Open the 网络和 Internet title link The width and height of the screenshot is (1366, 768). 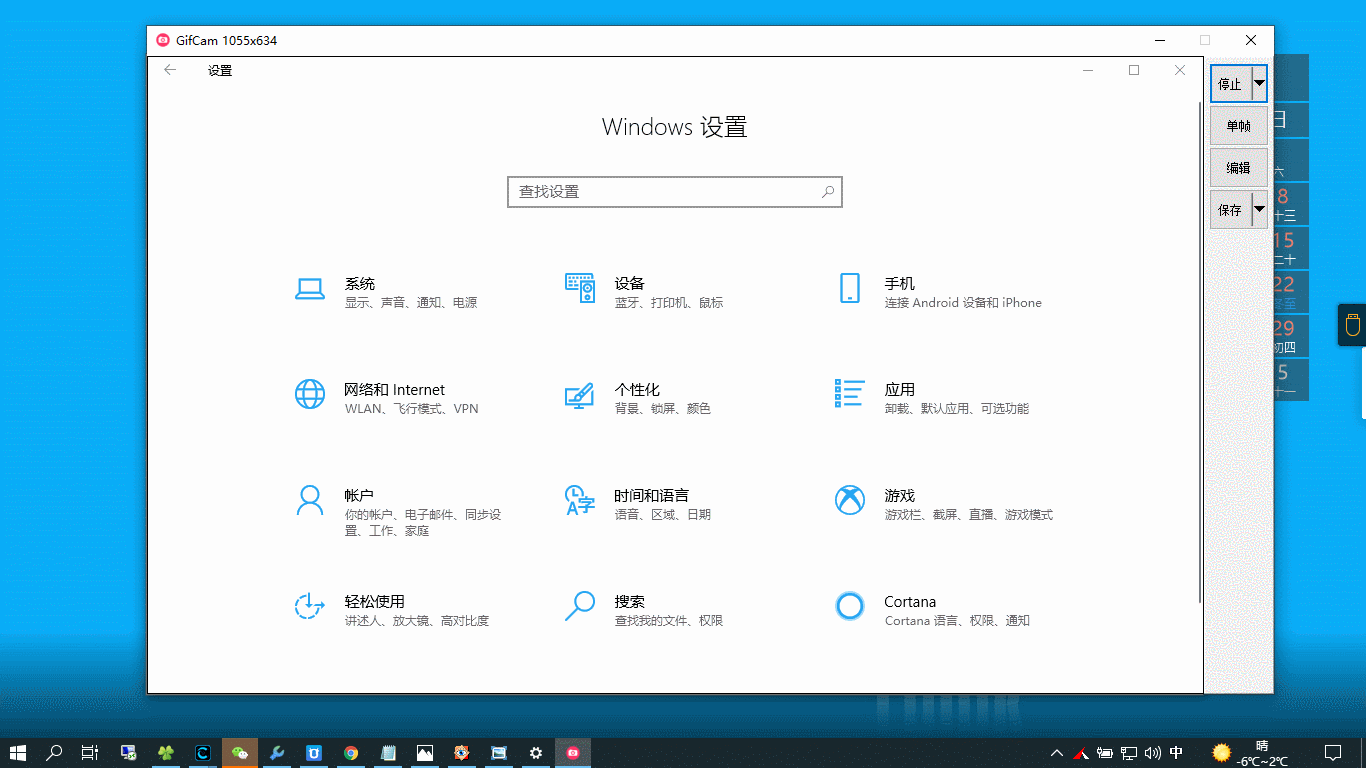point(395,390)
